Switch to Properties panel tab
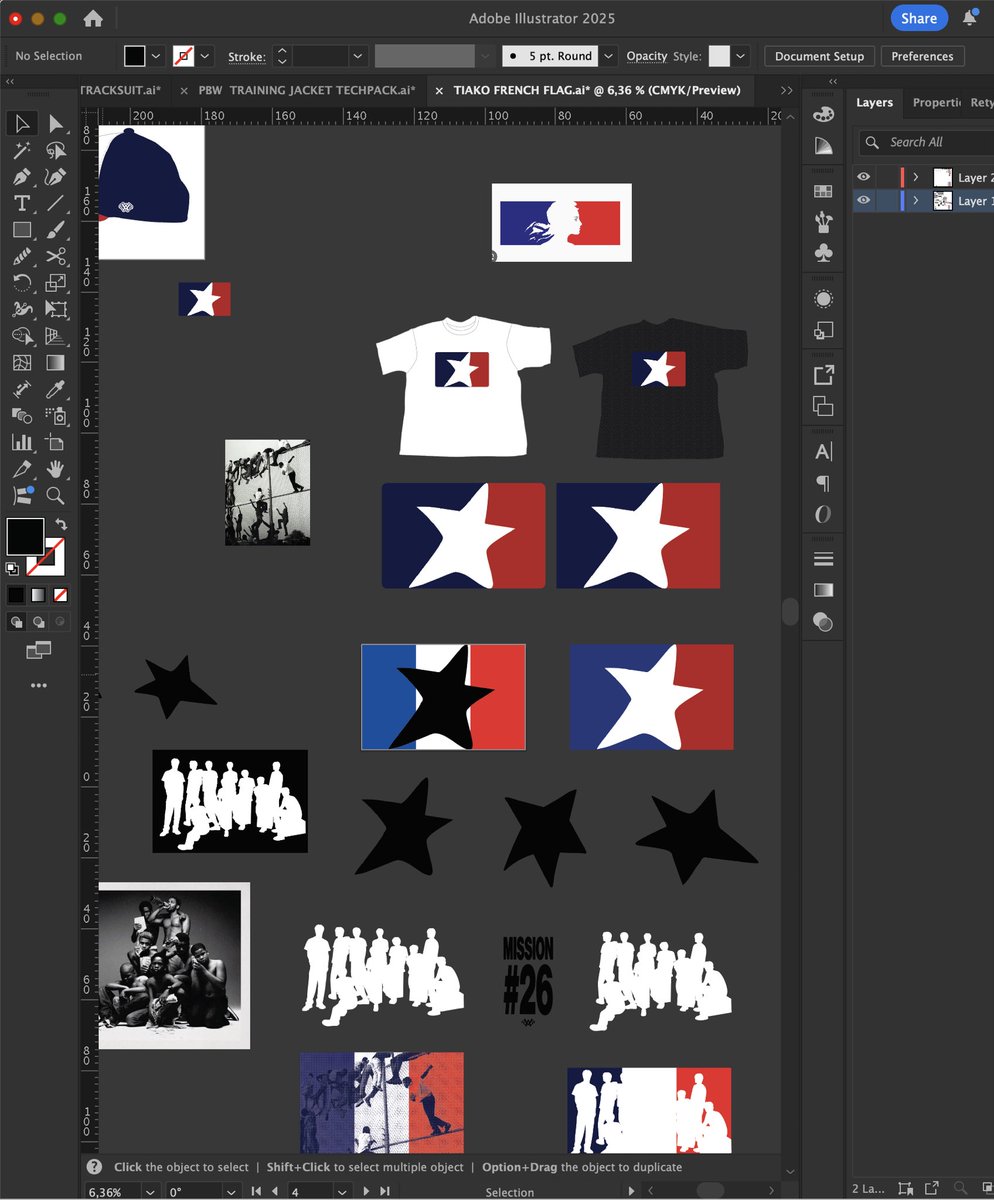The height and width of the screenshot is (1200, 994). pyautogui.click(x=936, y=102)
